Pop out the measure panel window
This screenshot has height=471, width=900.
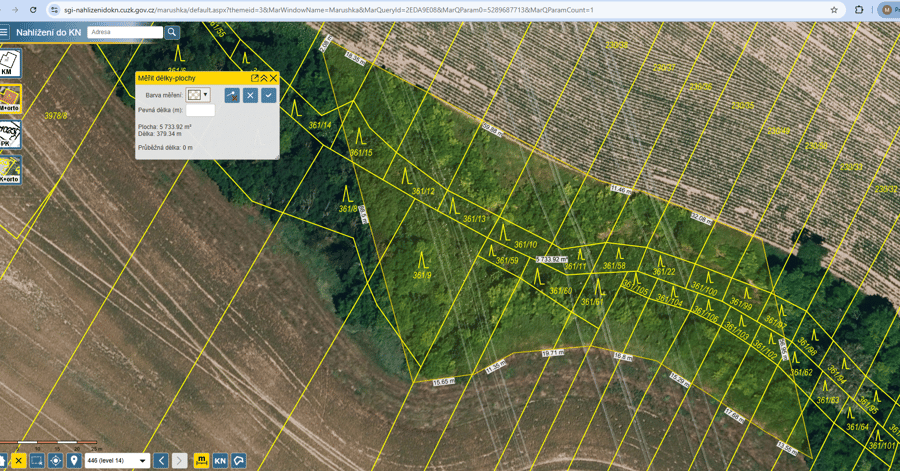point(255,78)
